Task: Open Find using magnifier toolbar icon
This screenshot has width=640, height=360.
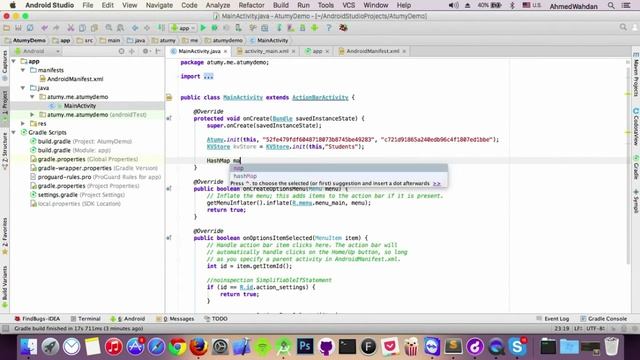Action: pos(109,28)
